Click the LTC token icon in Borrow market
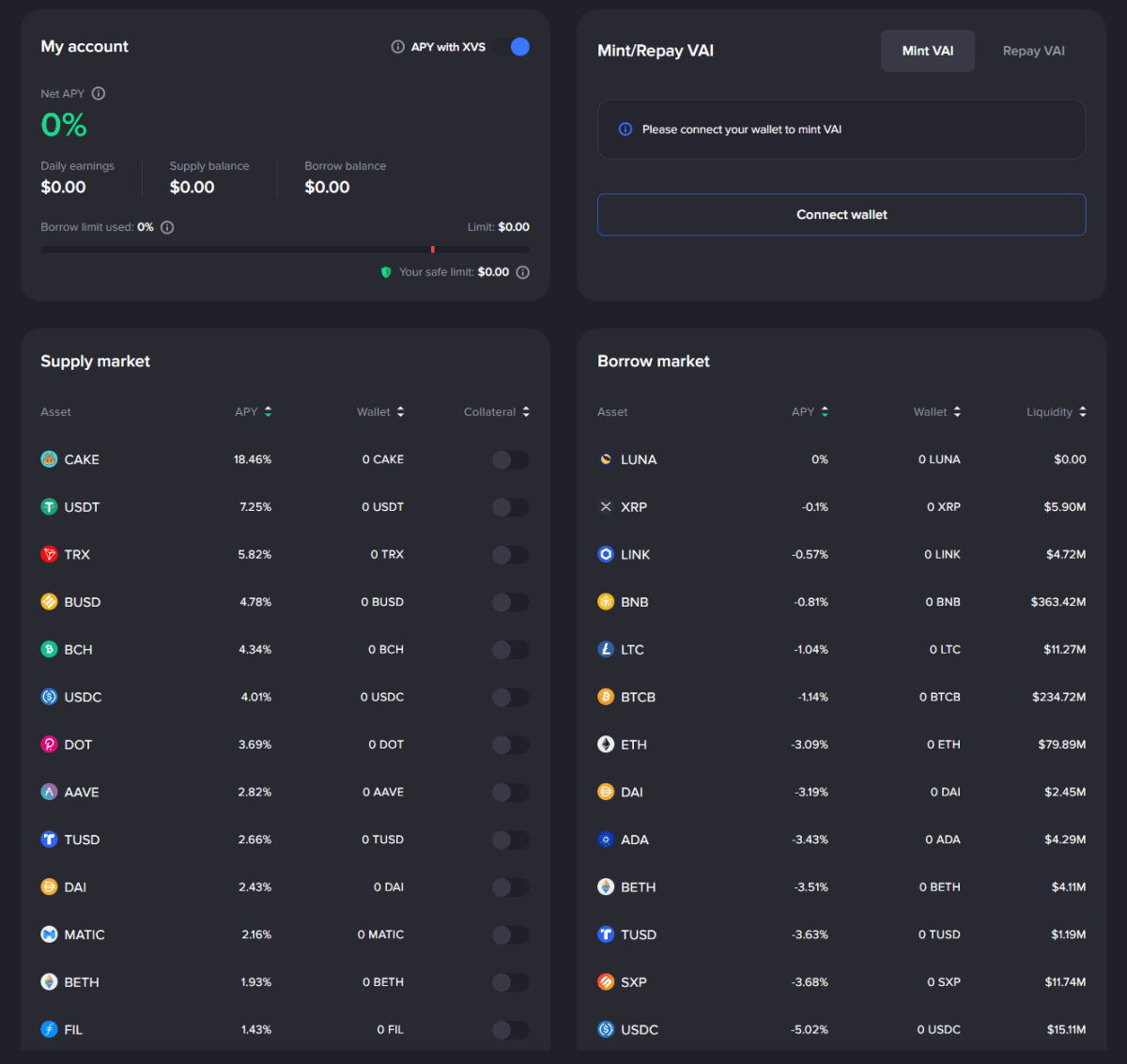 (x=606, y=650)
